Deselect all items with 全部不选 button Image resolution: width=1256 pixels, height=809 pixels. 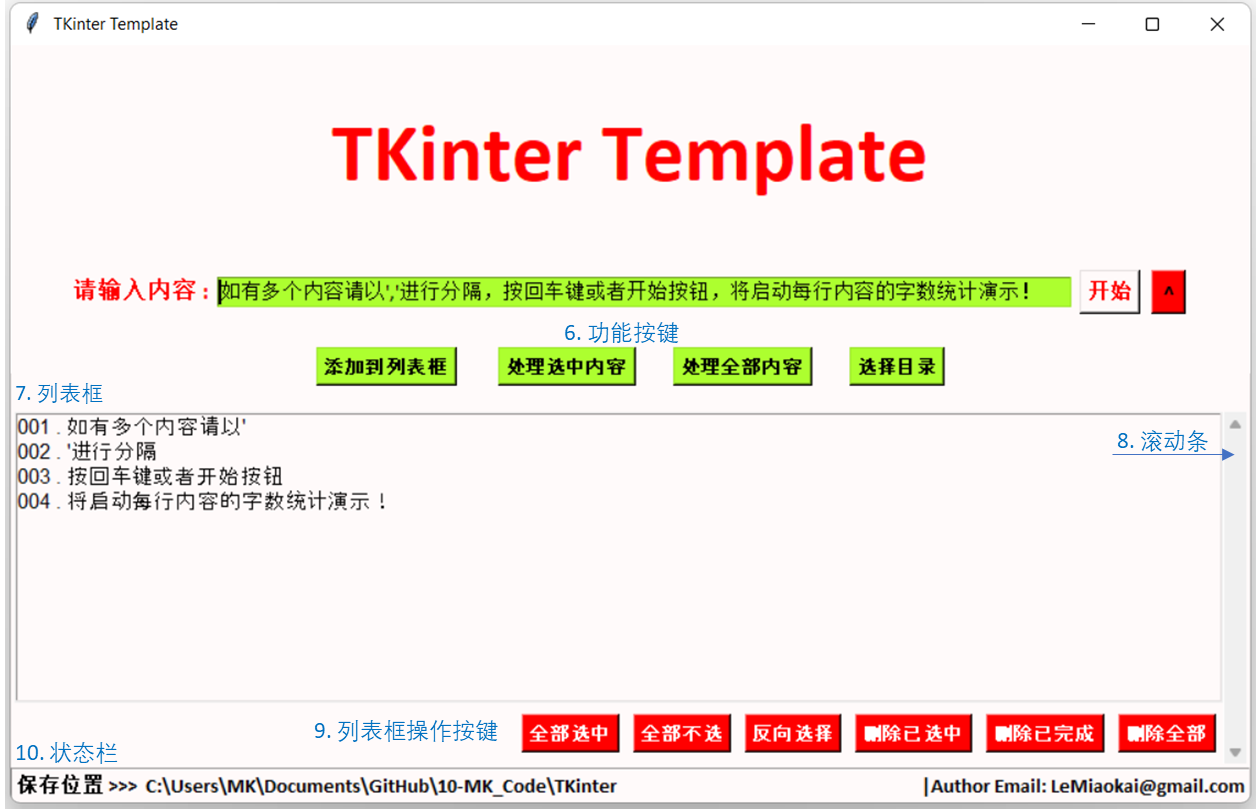(x=682, y=732)
